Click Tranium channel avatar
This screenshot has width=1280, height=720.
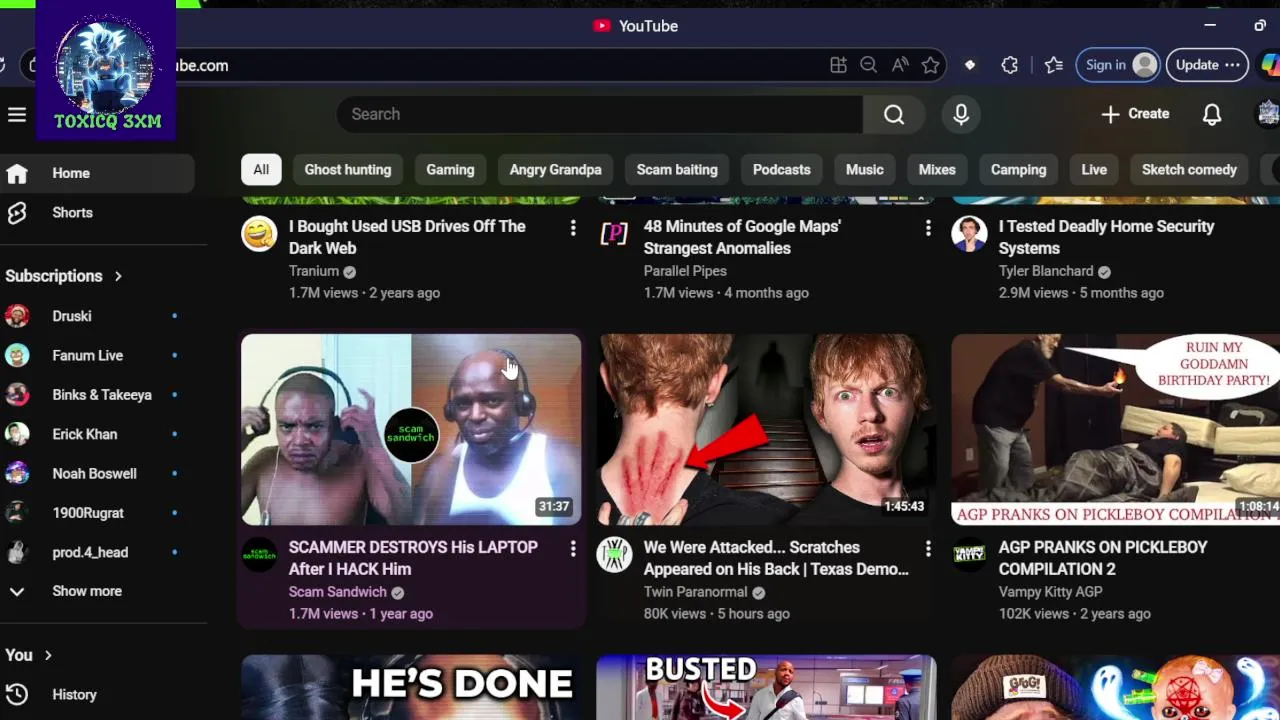click(x=259, y=234)
